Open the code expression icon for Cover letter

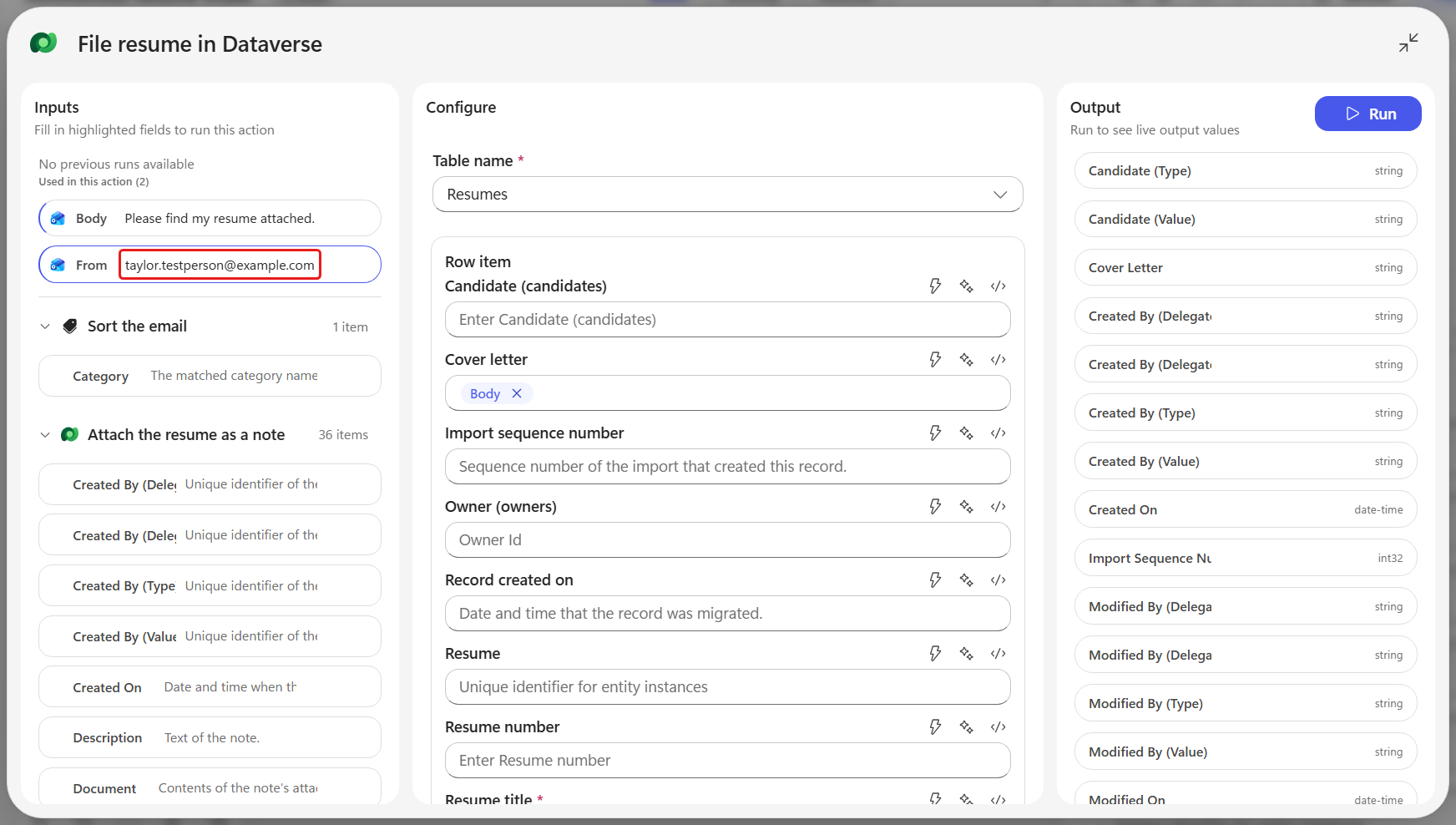coord(998,360)
